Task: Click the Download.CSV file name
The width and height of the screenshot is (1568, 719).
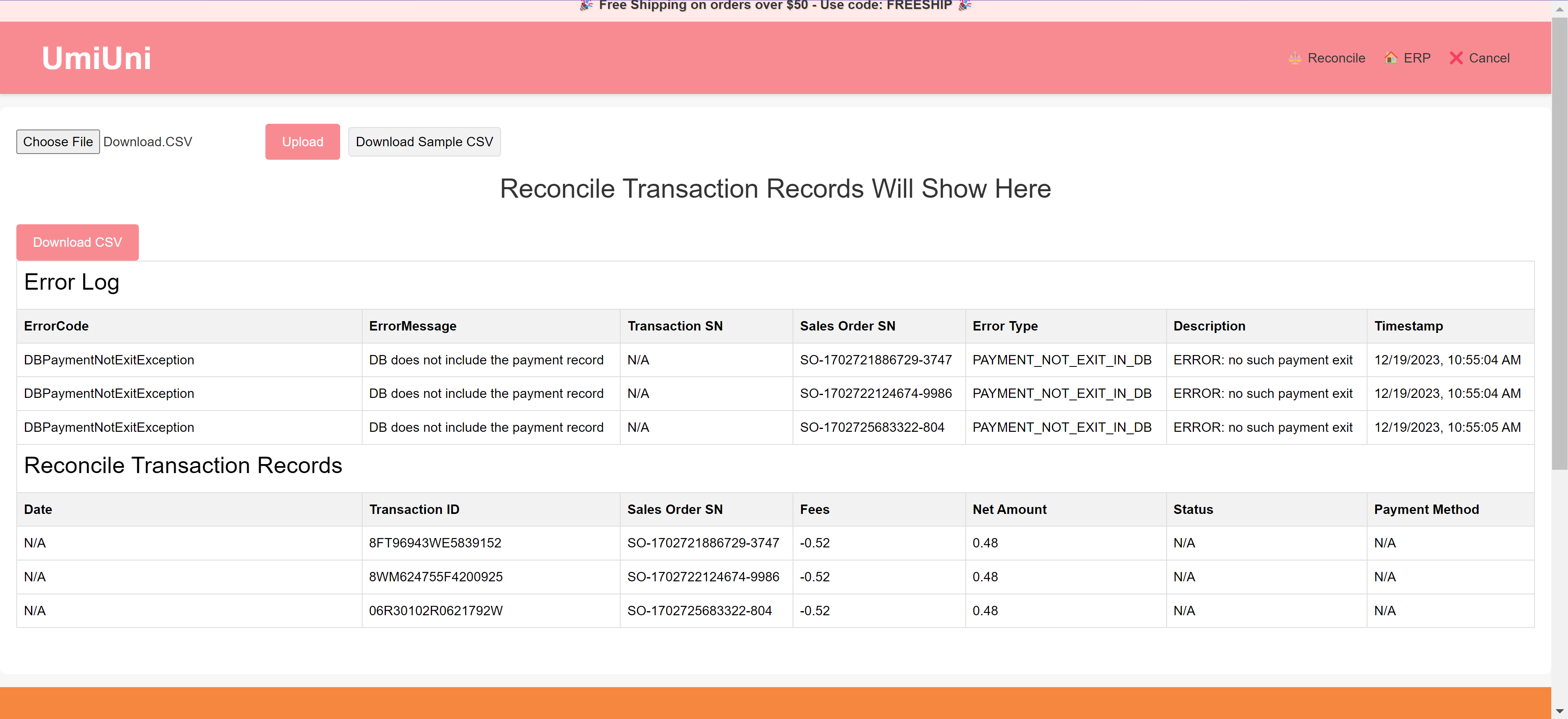Action: [148, 142]
